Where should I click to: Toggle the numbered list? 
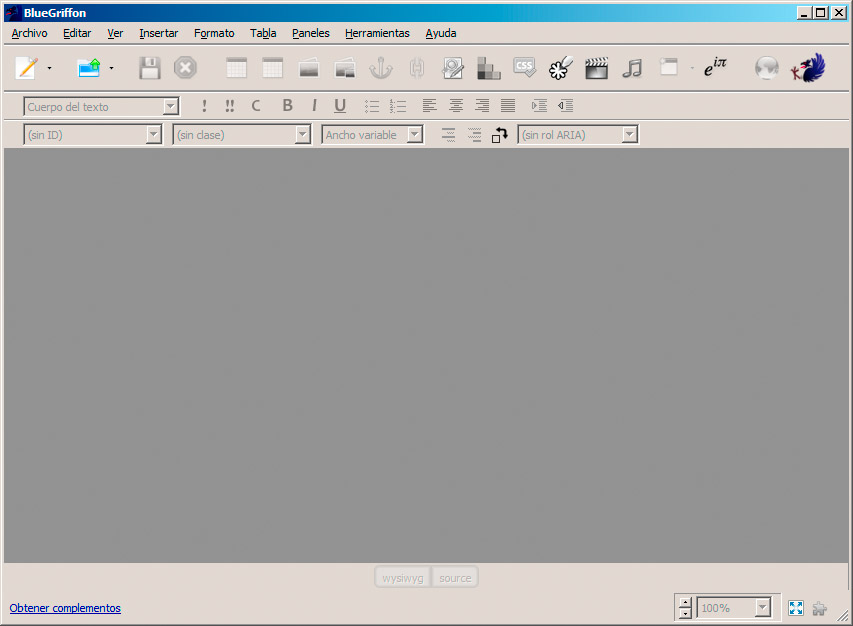(398, 106)
